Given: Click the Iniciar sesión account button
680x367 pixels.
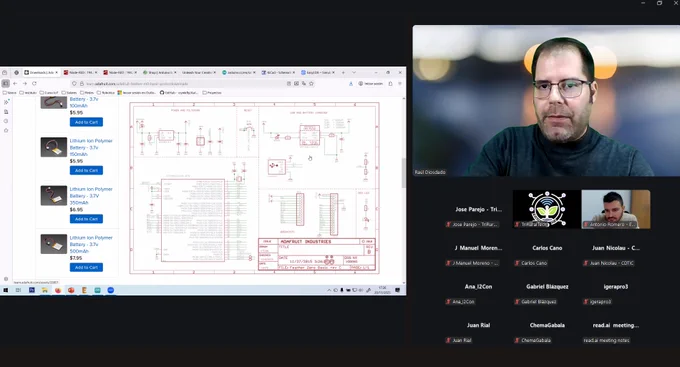Looking at the screenshot, I should click(371, 84).
